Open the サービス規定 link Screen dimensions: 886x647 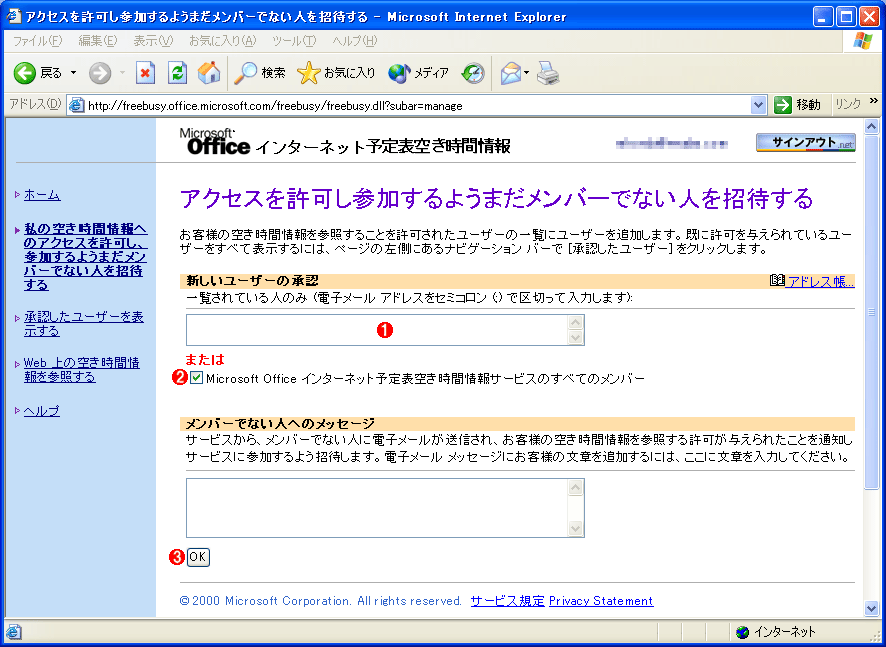pyautogui.click(x=507, y=601)
